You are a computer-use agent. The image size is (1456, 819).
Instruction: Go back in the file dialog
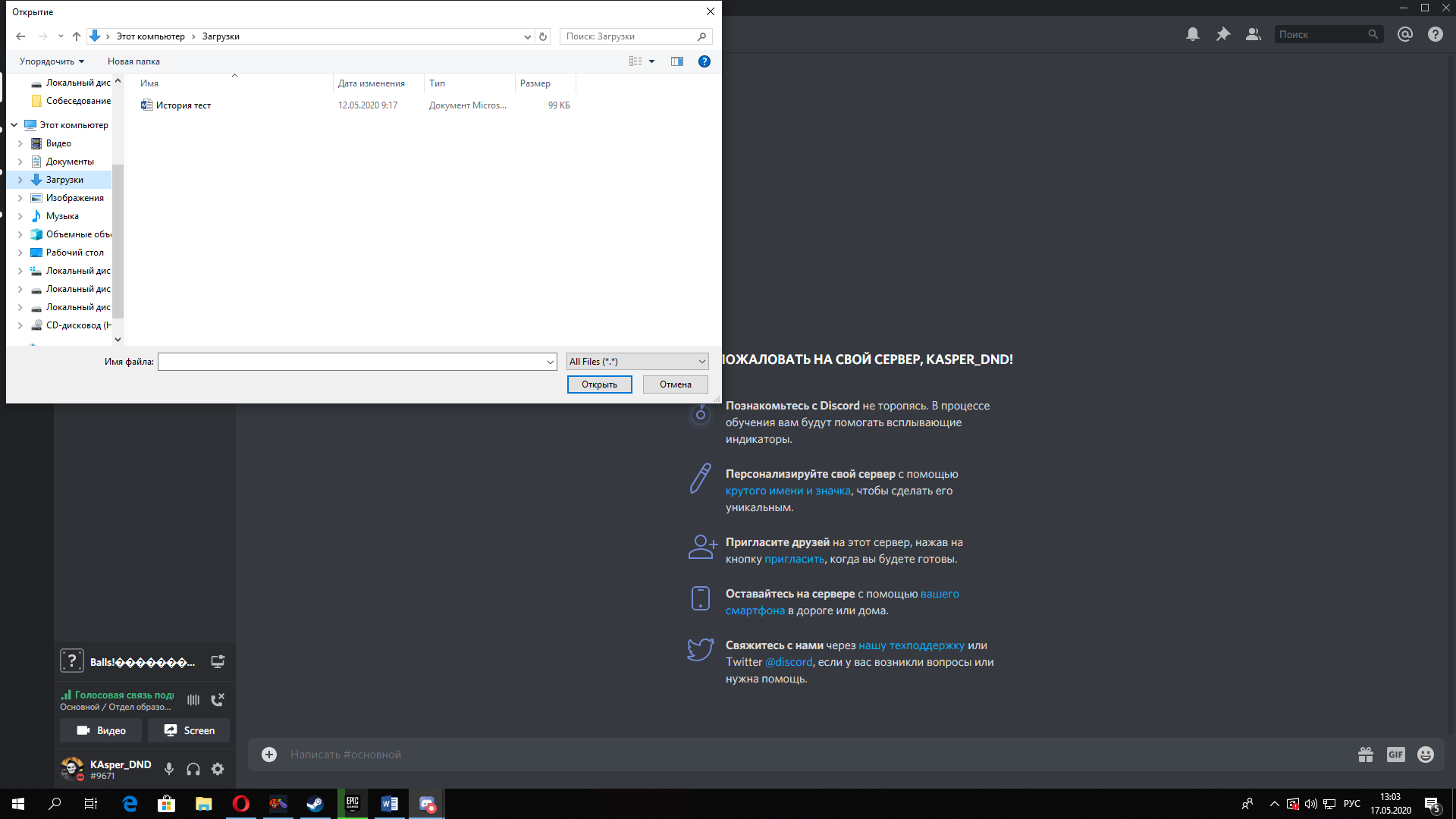pyautogui.click(x=20, y=36)
